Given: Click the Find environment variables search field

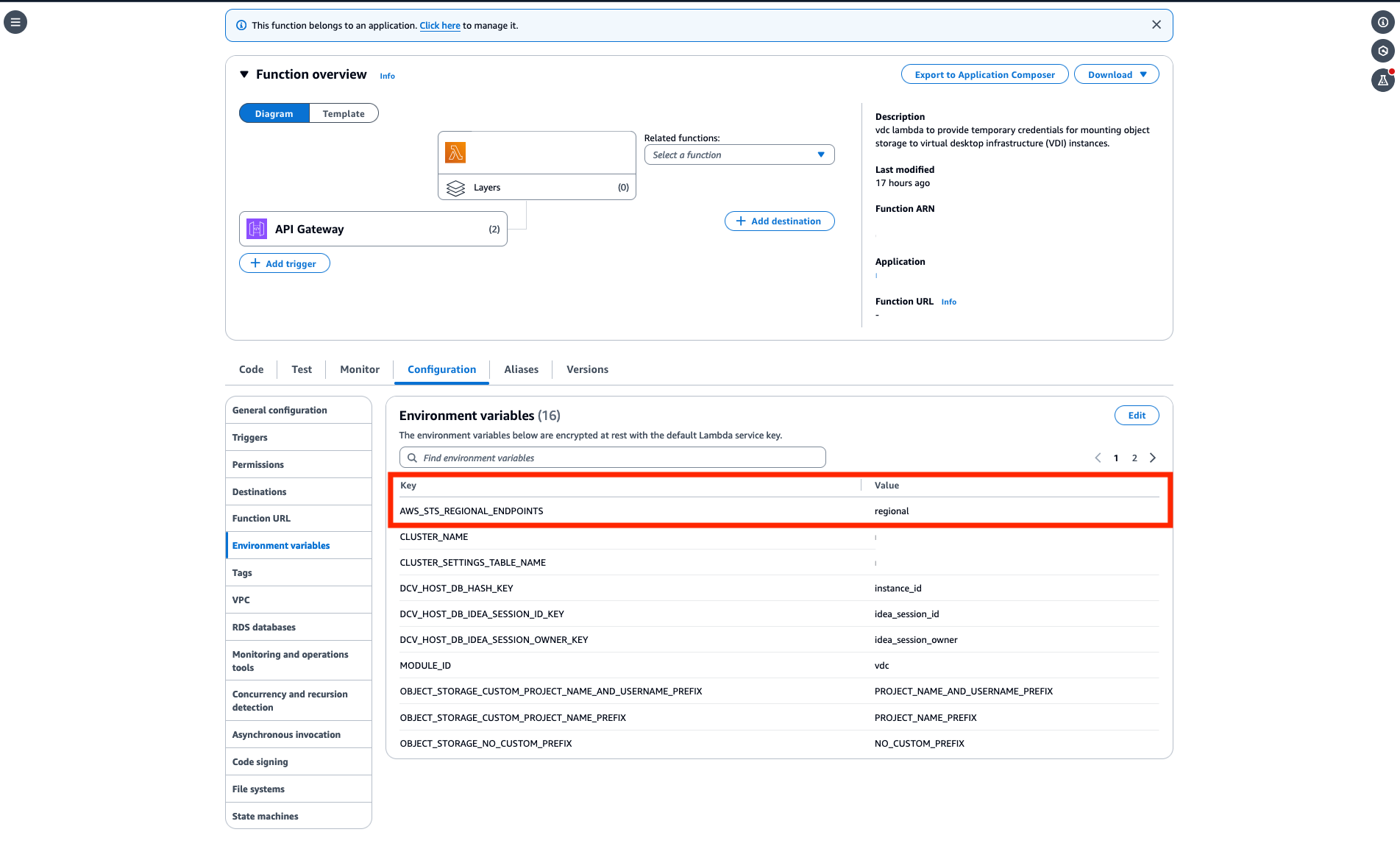Looking at the screenshot, I should [x=612, y=458].
